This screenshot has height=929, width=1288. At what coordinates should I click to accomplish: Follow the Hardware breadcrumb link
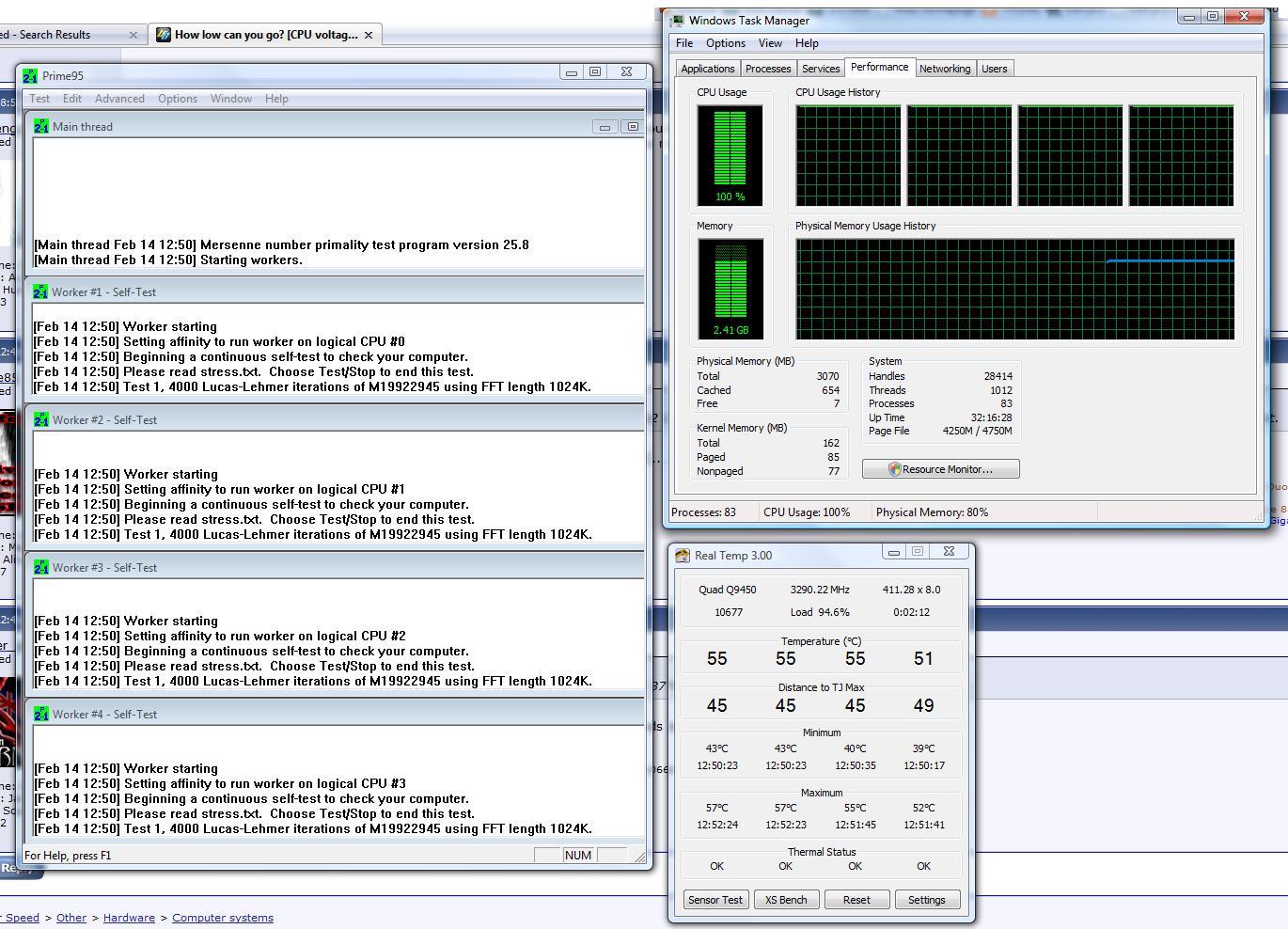coord(129,918)
